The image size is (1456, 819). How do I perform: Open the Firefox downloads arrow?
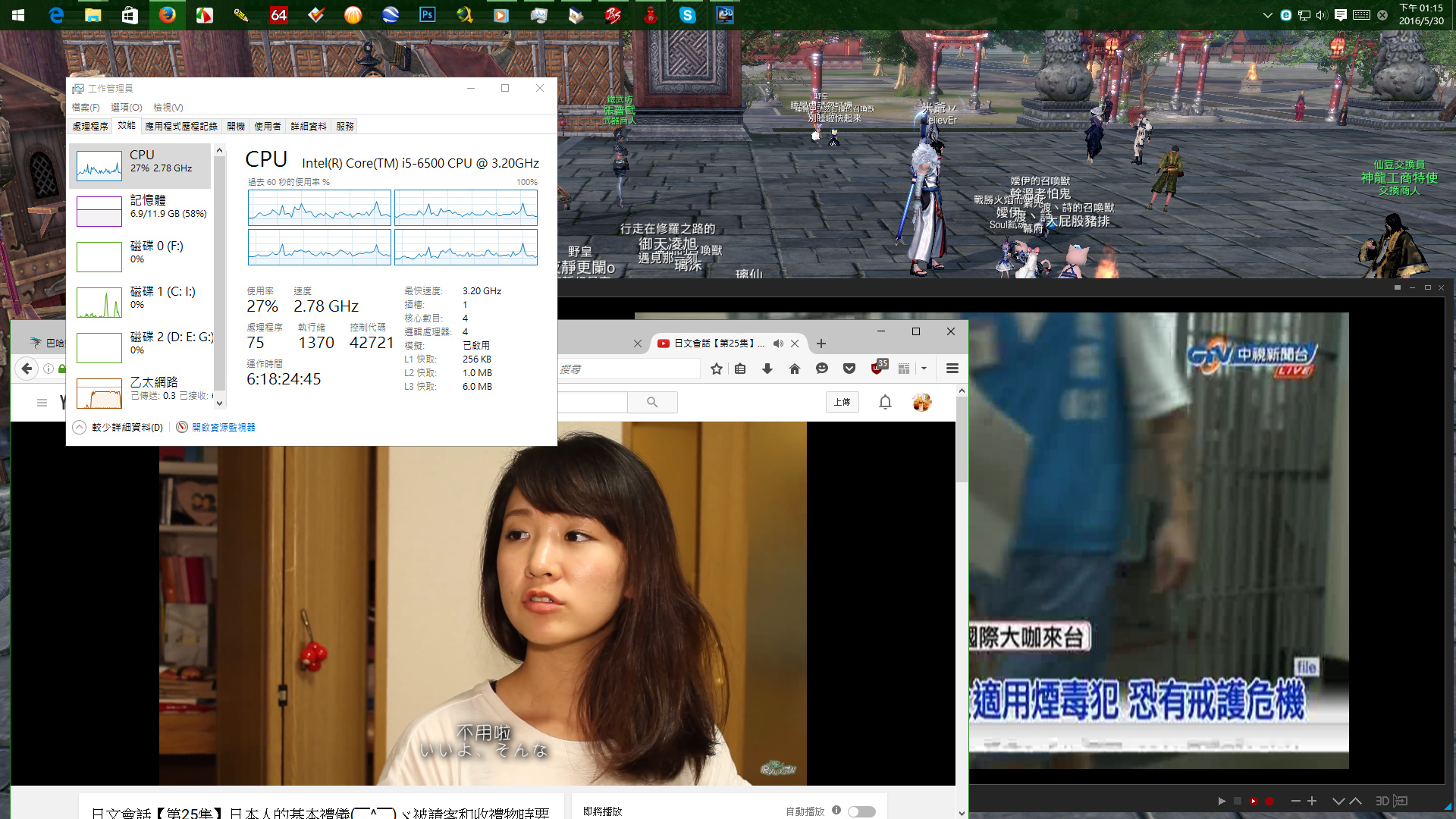tap(767, 369)
